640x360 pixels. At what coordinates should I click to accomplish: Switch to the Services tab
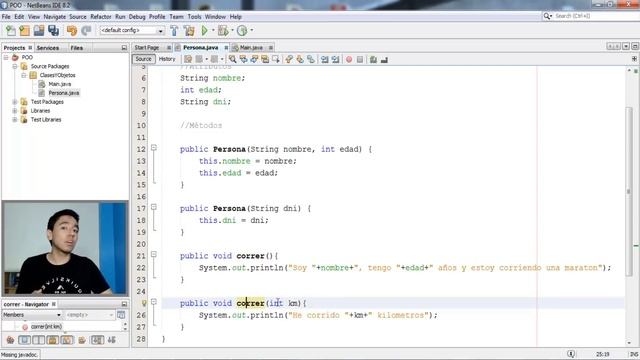[x=48, y=48]
